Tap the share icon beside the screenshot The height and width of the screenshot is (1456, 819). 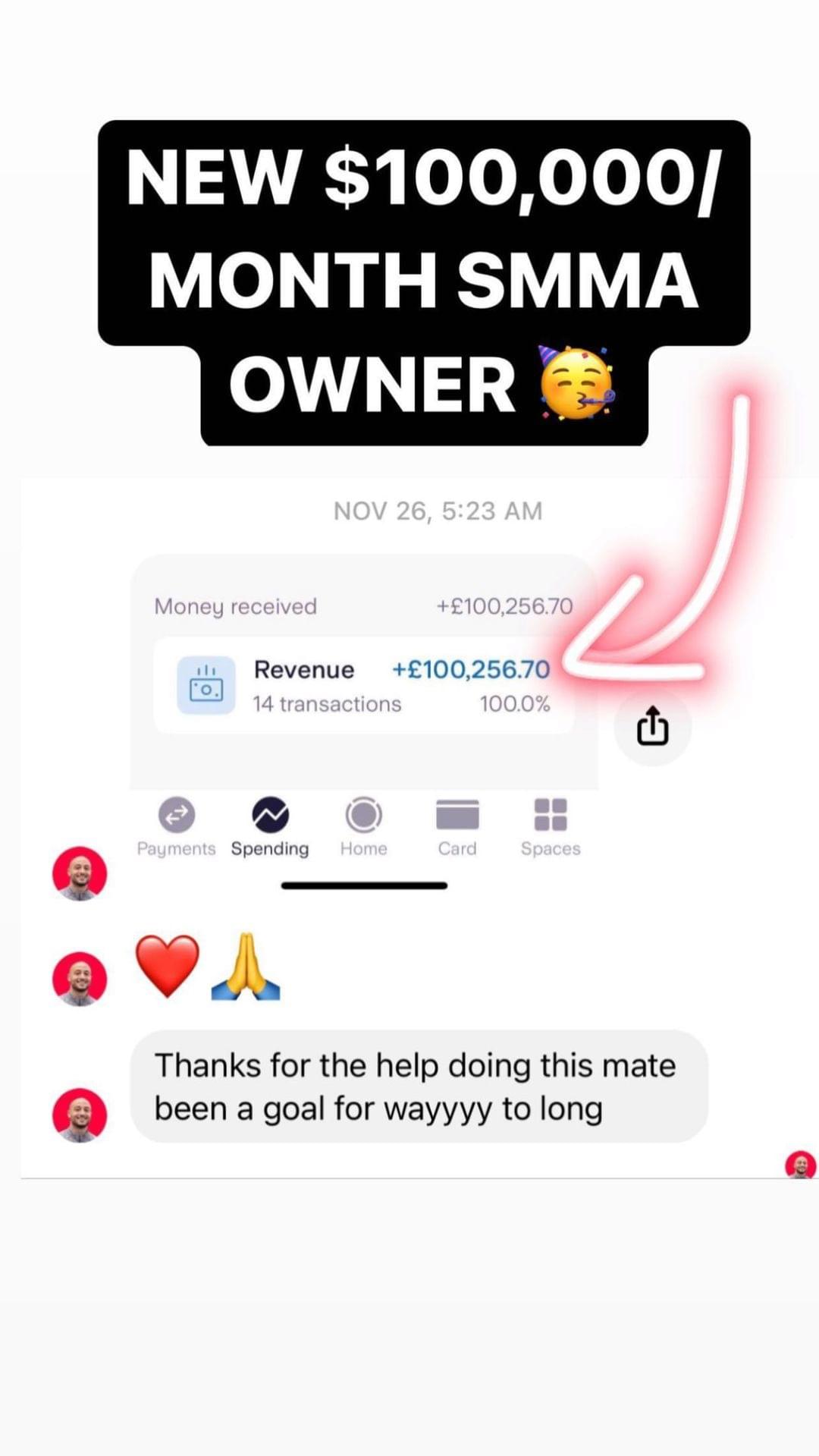click(x=652, y=727)
